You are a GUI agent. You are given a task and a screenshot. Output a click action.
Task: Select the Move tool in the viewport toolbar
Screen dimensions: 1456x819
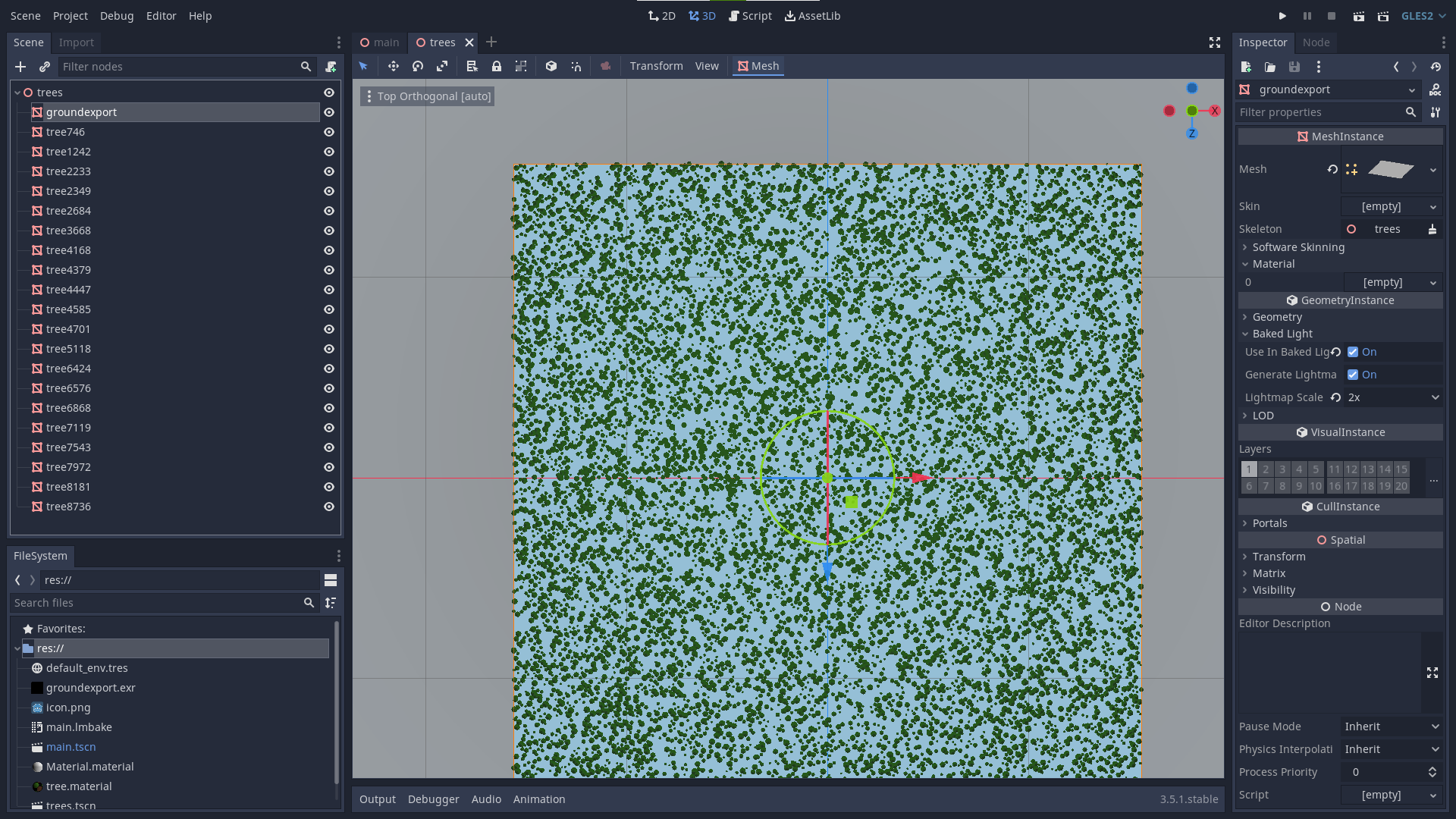(394, 66)
